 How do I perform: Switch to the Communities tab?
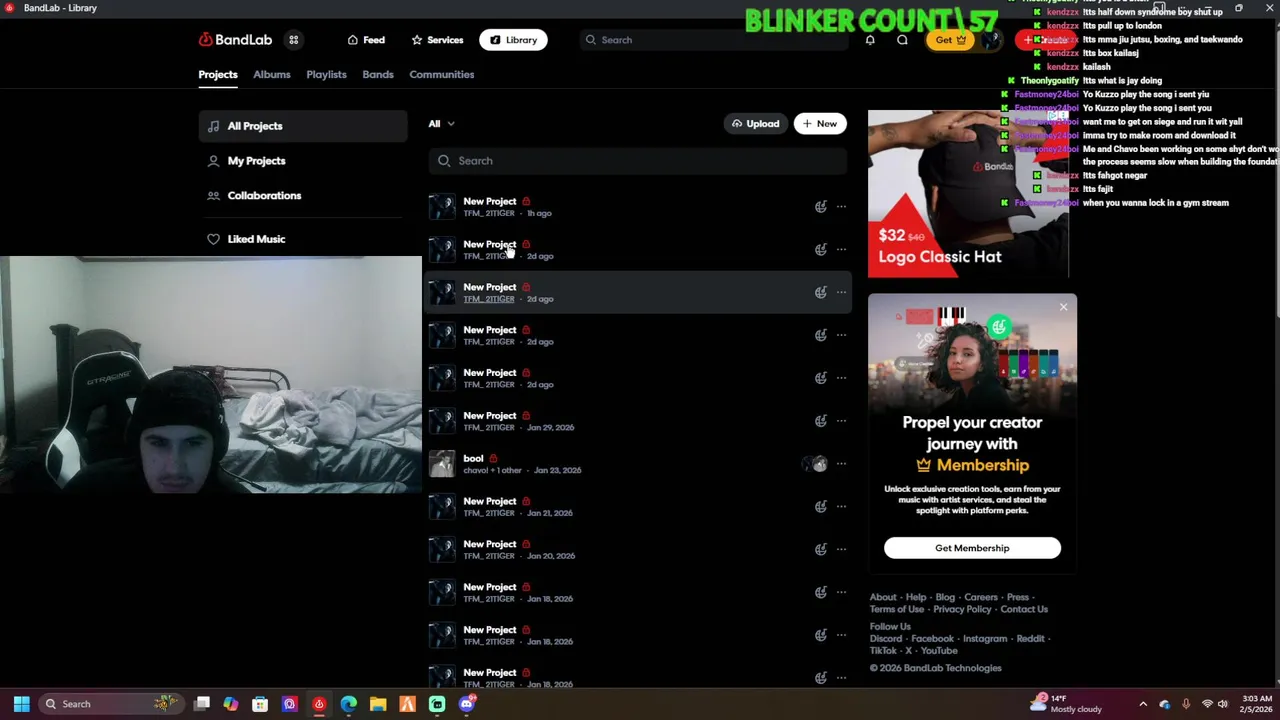441,74
